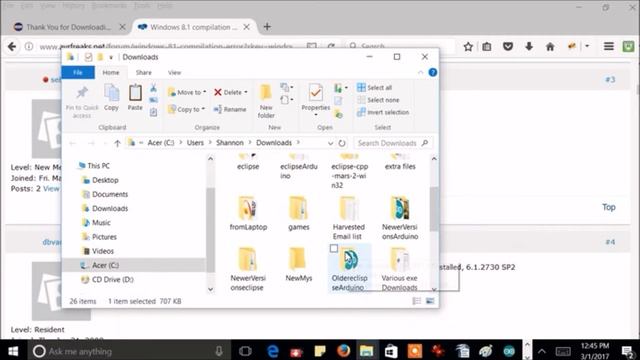The image size is (640, 360).
Task: Show hidden system tray icons
Action: coord(542,351)
